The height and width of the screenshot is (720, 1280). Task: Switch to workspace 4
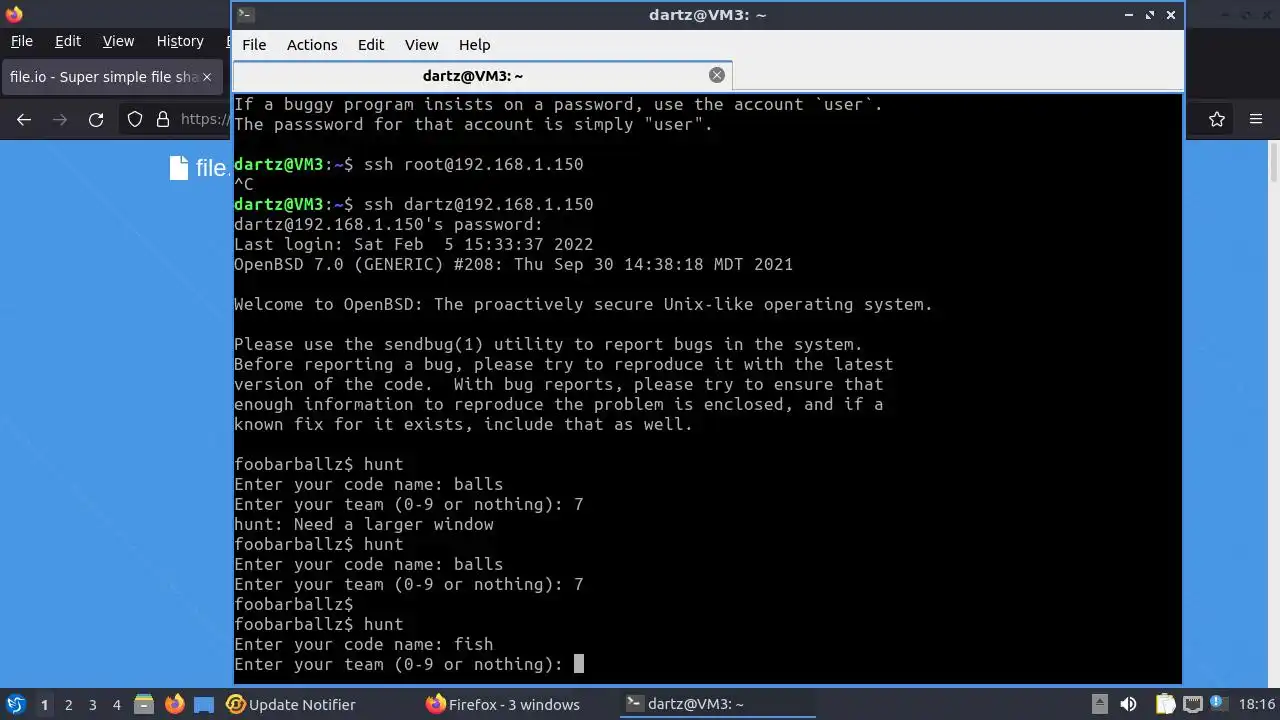coord(116,705)
